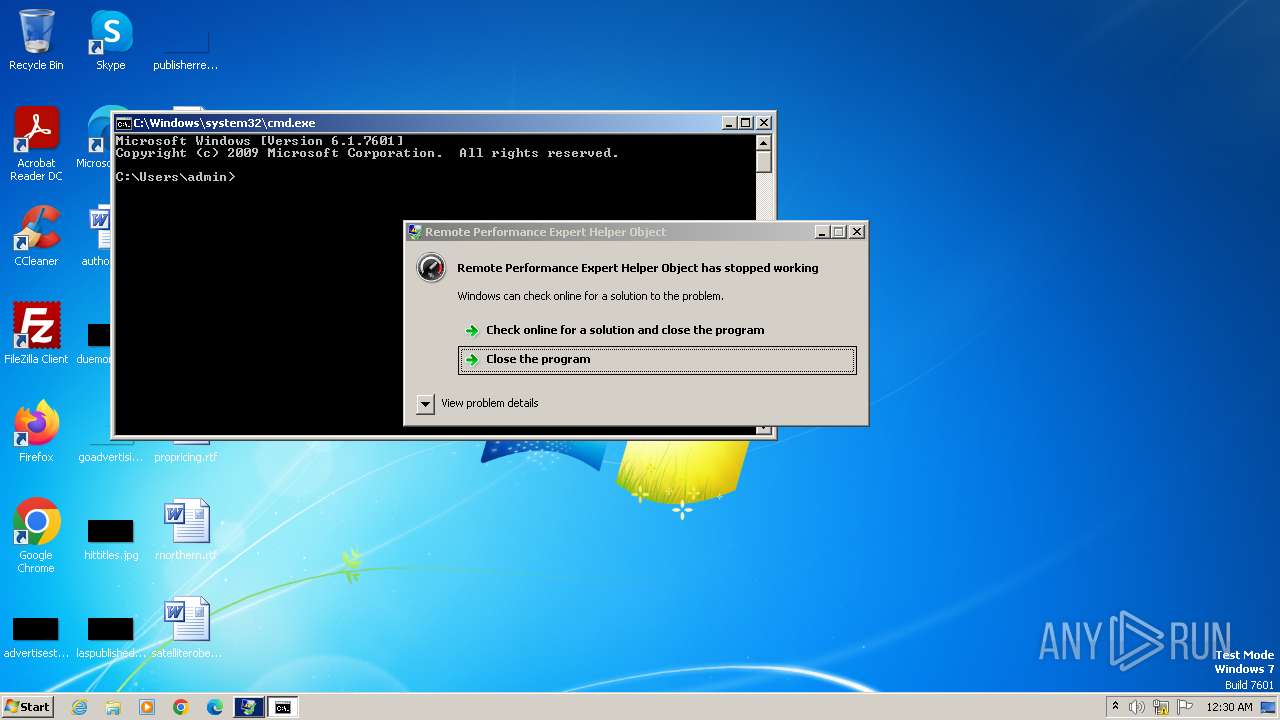Click 'Windows can check online' message text
This screenshot has height=720, width=1280.
point(590,296)
